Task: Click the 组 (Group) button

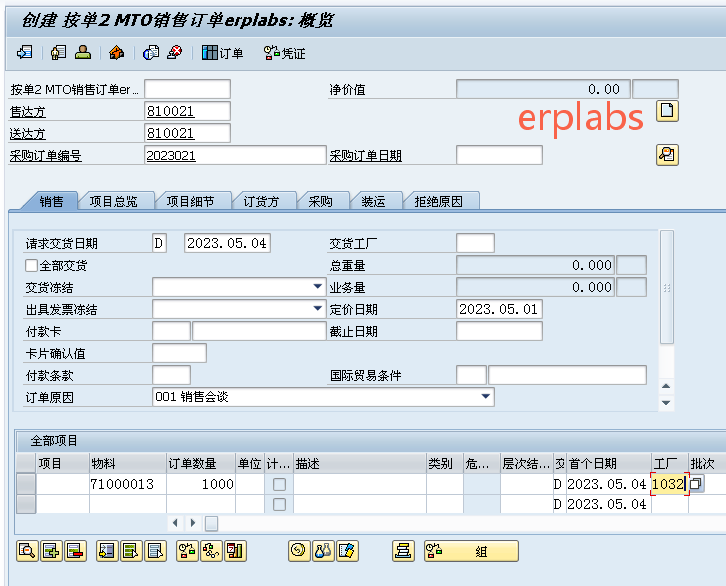Action: 471,551
